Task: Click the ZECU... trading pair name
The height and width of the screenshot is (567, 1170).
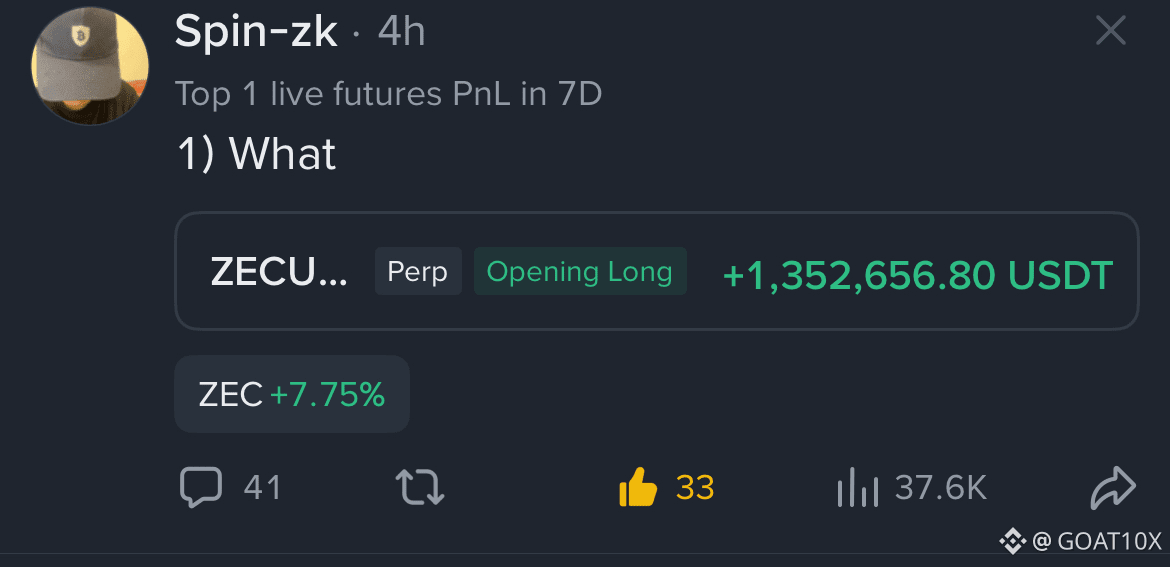Action: click(279, 272)
